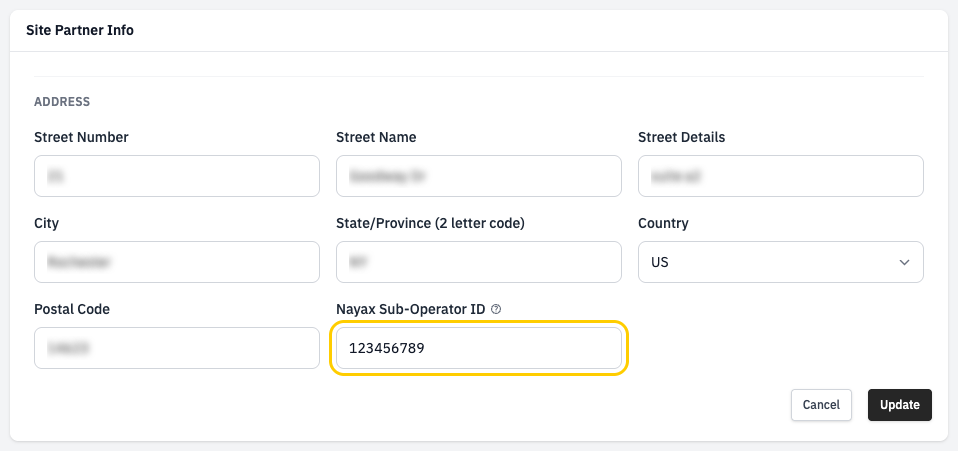Image resolution: width=958 pixels, height=451 pixels.
Task: Click into the City input field
Action: click(x=177, y=262)
